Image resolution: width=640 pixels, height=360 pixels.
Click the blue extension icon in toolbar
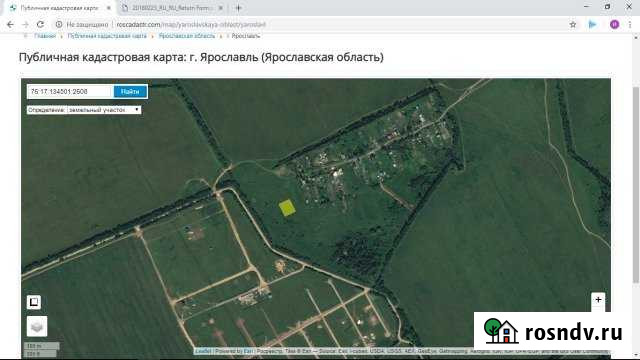coord(592,24)
